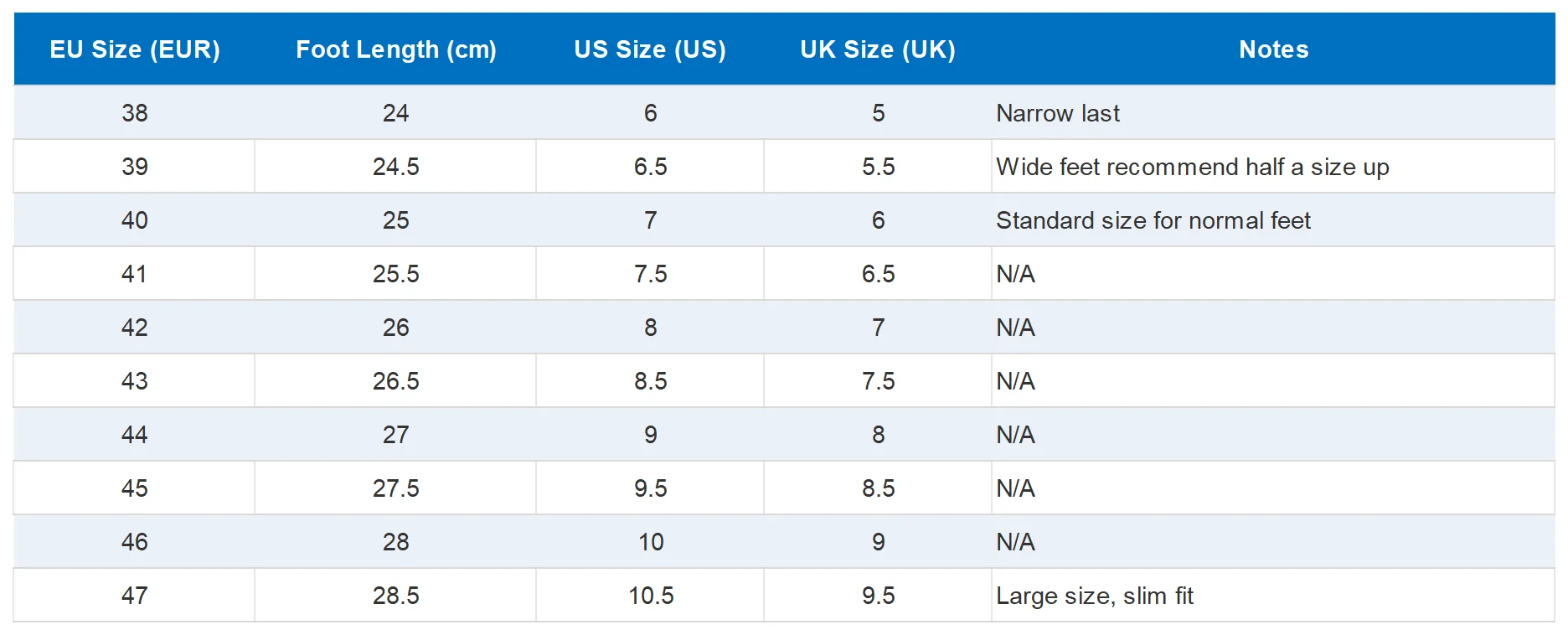This screenshot has height=635, width=1568.
Task: Click the Notes column header
Action: pos(1273,49)
